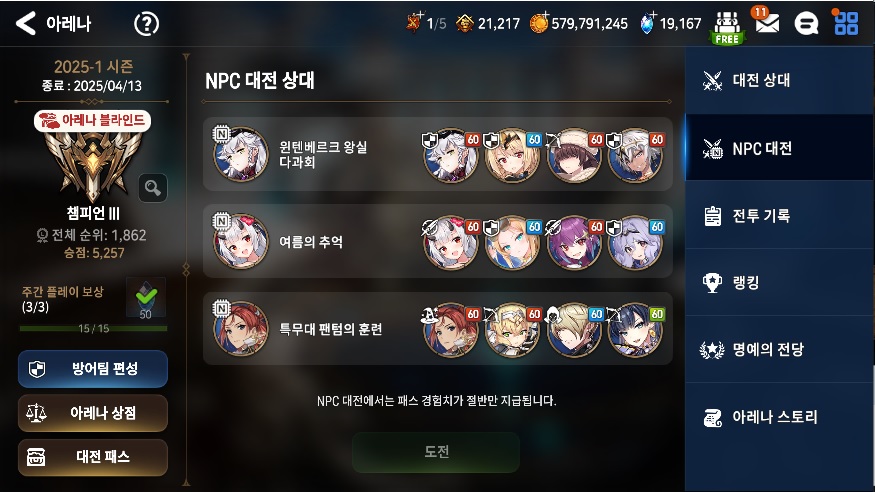Select the 대전 상대 tab

[779, 80]
